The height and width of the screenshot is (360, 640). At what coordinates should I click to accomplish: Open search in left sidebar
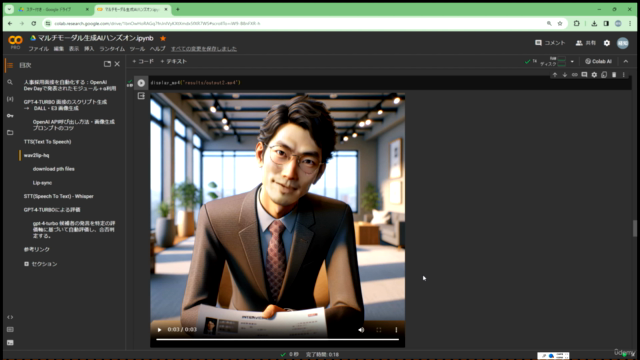click(x=10, y=82)
